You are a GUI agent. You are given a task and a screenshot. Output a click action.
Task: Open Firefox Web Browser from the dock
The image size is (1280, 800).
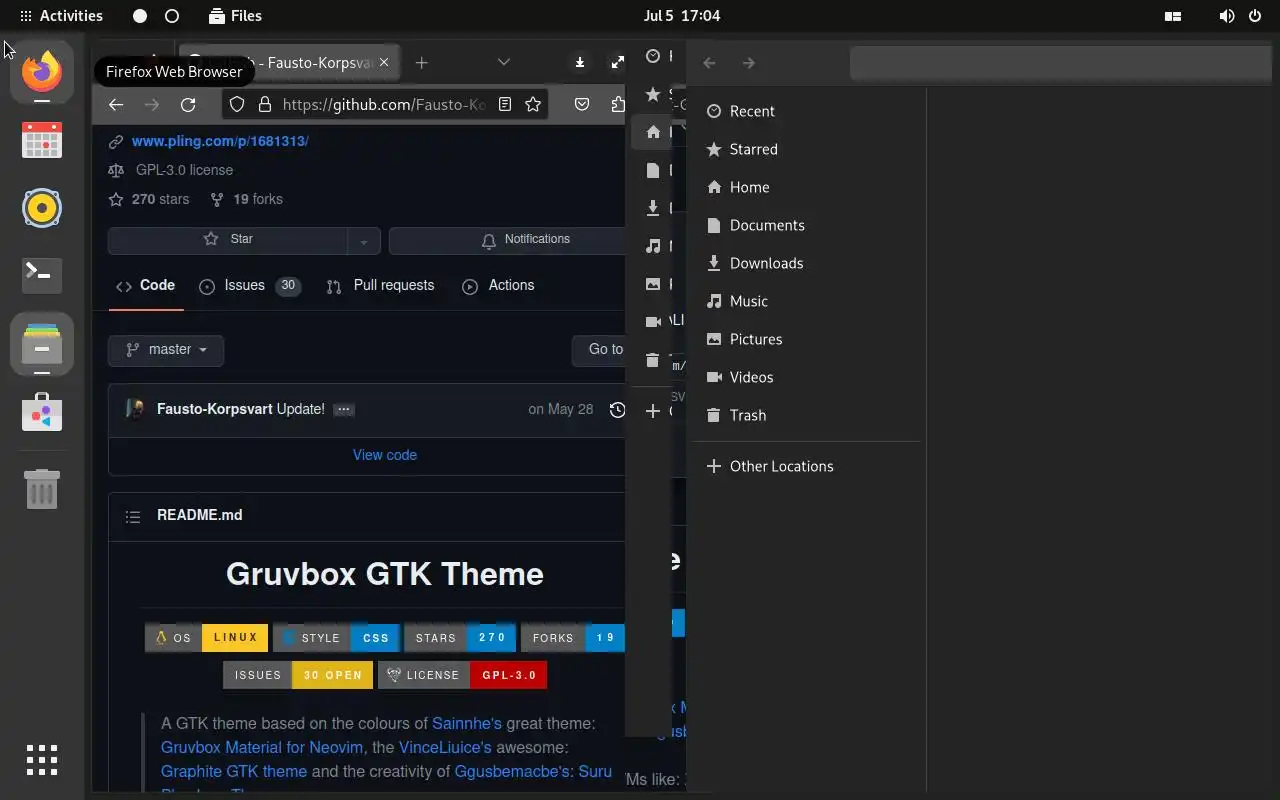(42, 71)
